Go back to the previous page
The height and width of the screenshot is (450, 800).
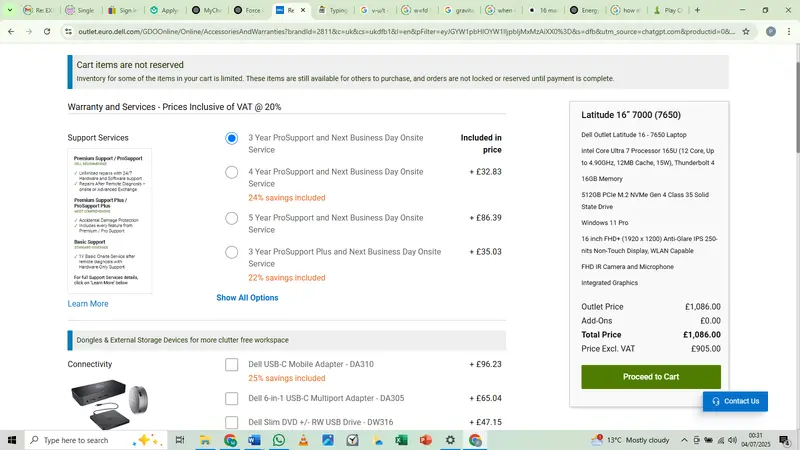(x=11, y=32)
